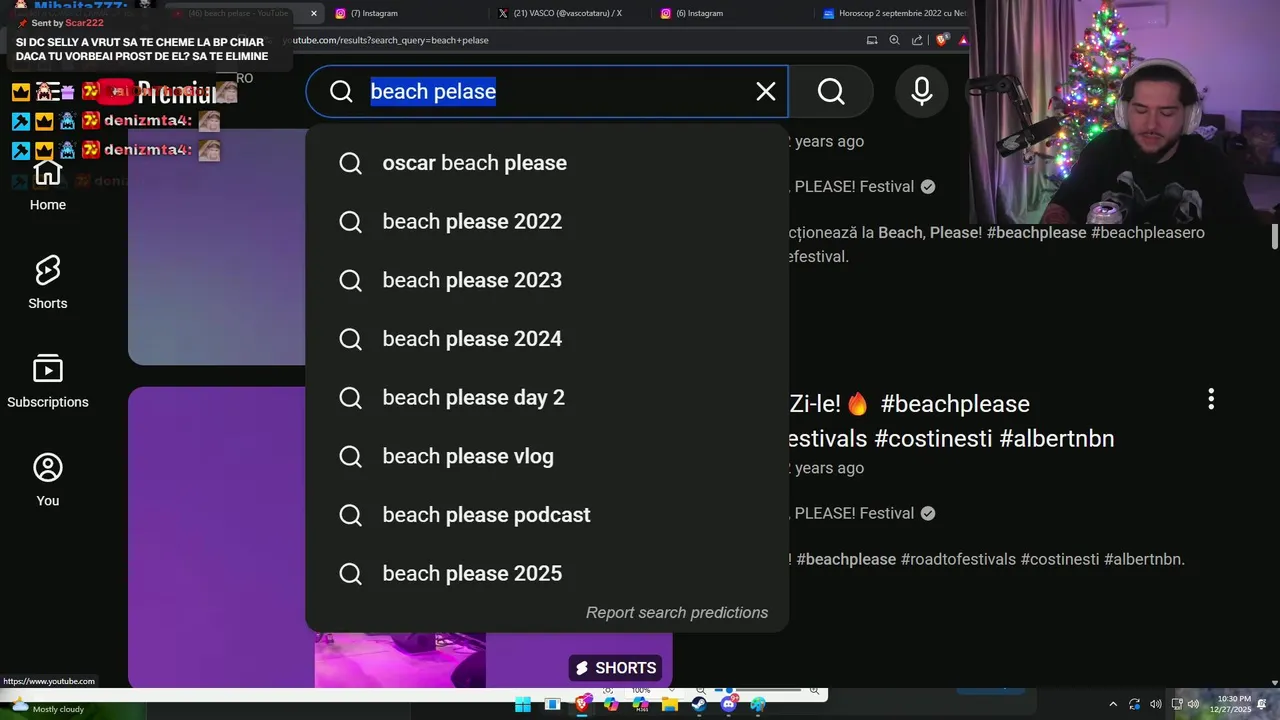
Task: Click the first result's 'PLEASE! Festival' channel name
Action: pyautogui.click(x=855, y=187)
